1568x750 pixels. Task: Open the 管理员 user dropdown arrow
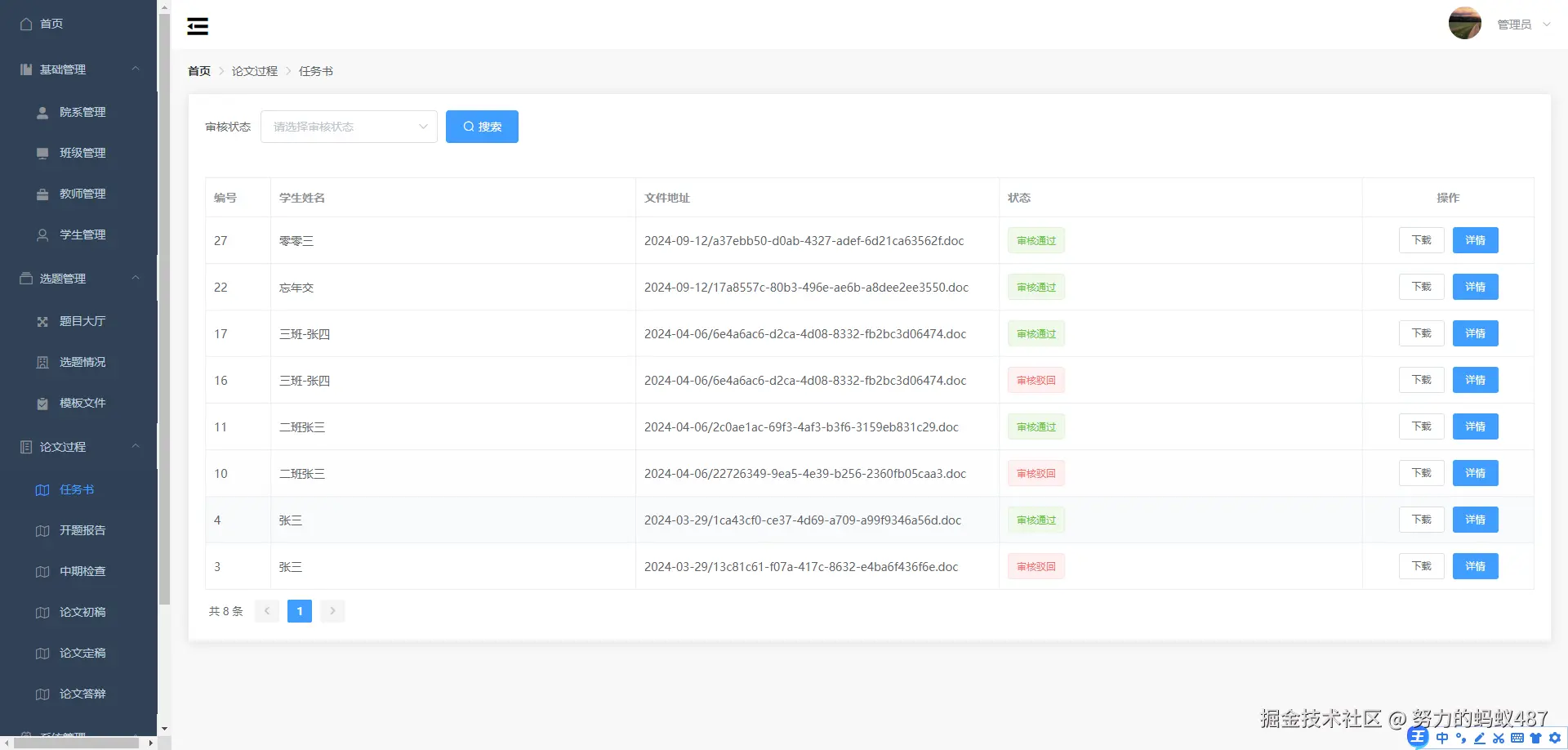pyautogui.click(x=1547, y=25)
